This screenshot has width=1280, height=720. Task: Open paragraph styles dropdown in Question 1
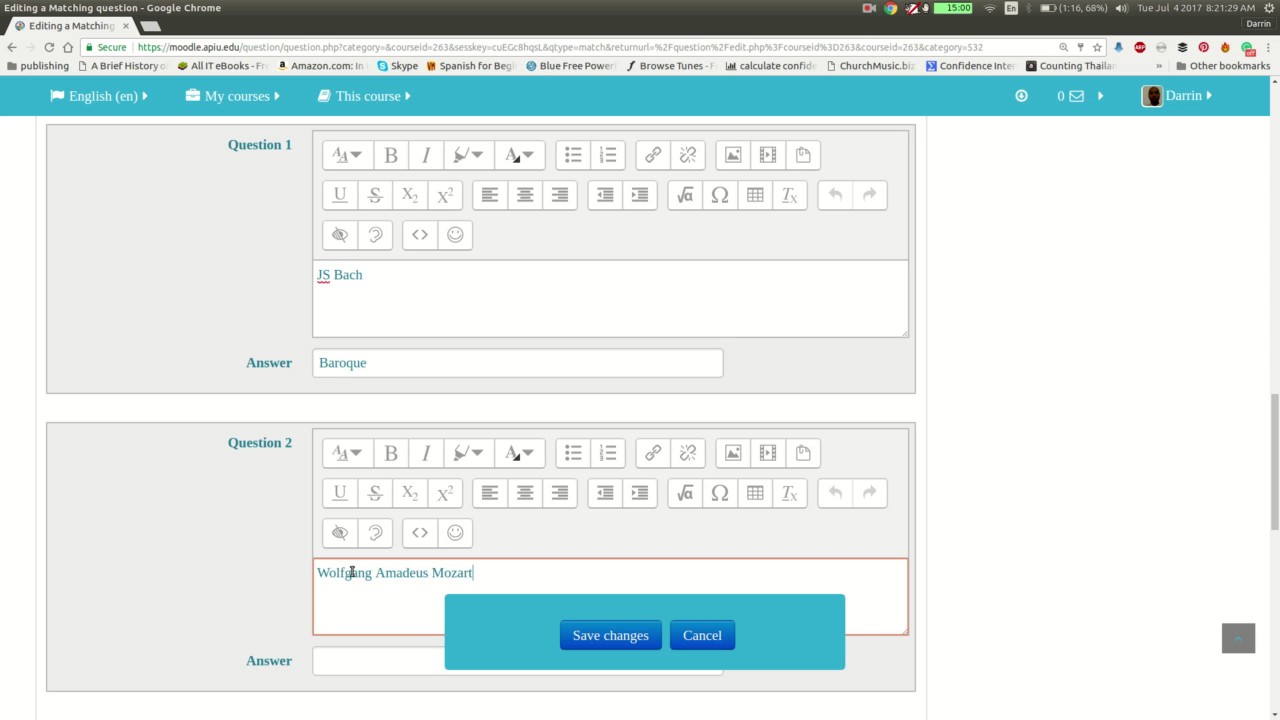pos(348,155)
